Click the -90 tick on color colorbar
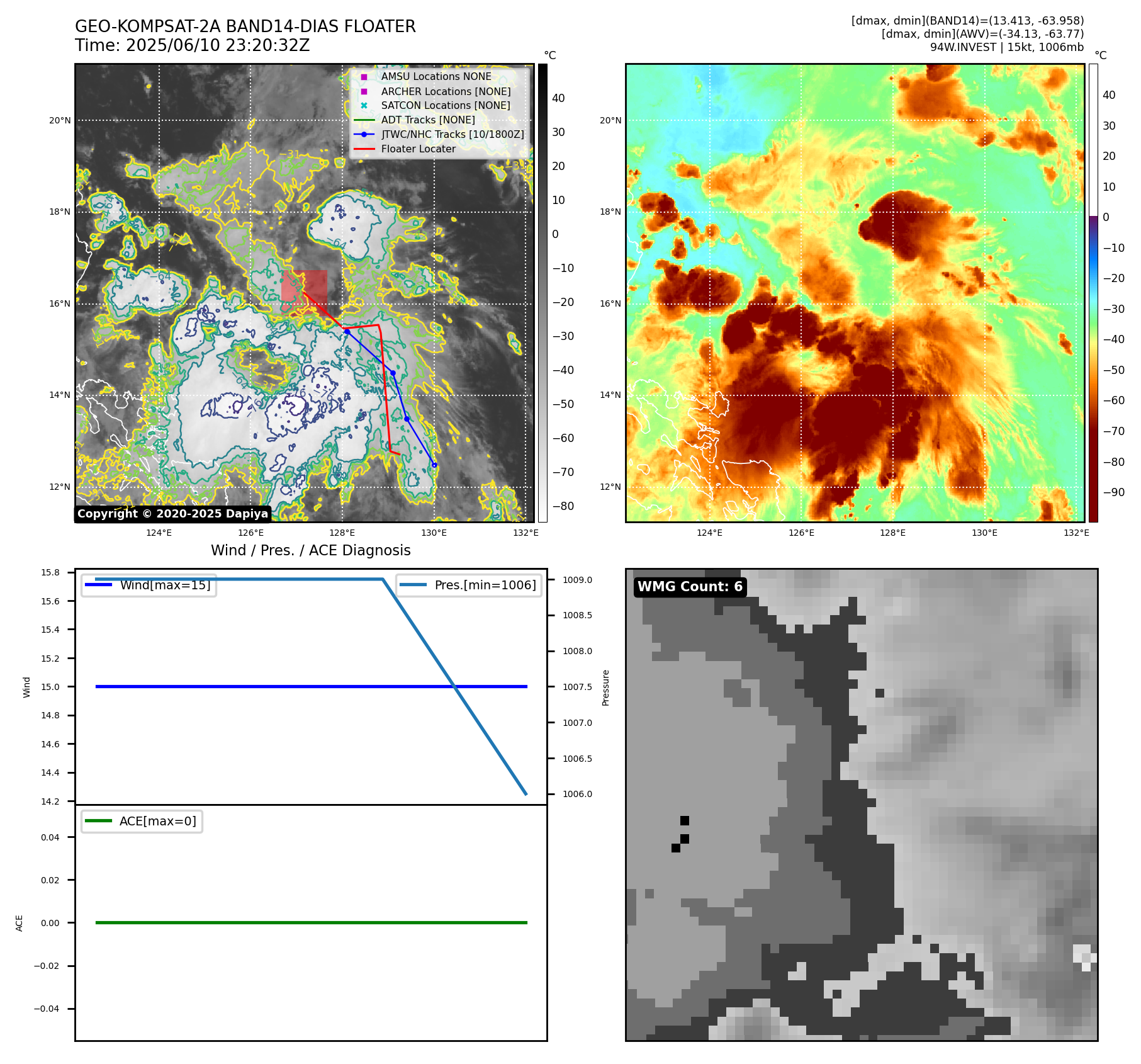This screenshot has width=1141, height=1064. 1114,492
